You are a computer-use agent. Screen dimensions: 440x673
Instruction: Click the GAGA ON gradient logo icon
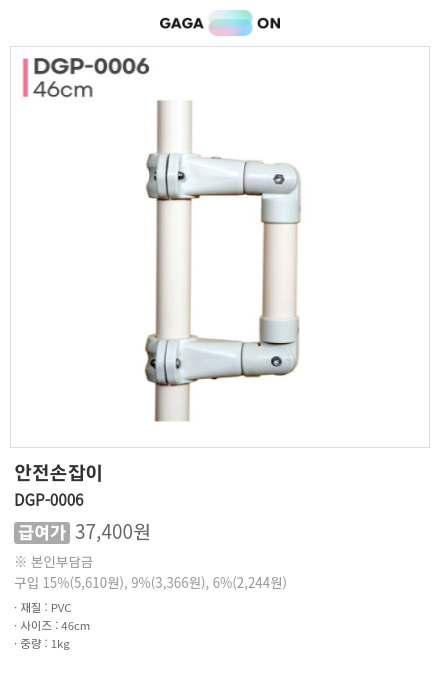pyautogui.click(x=231, y=23)
